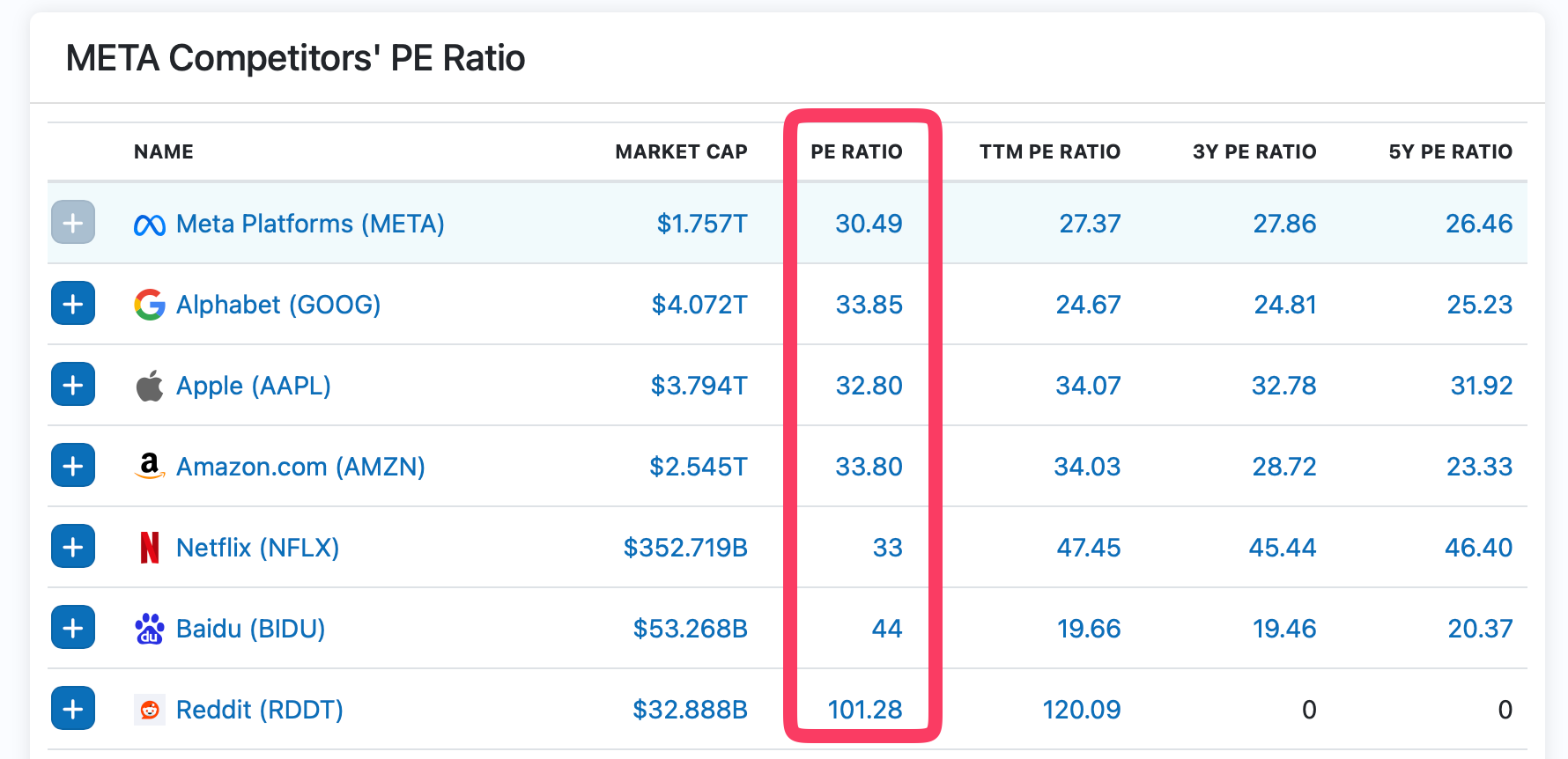This screenshot has height=759, width=1568.
Task: Click Meta's PE ratio 30.49
Action: point(869,224)
